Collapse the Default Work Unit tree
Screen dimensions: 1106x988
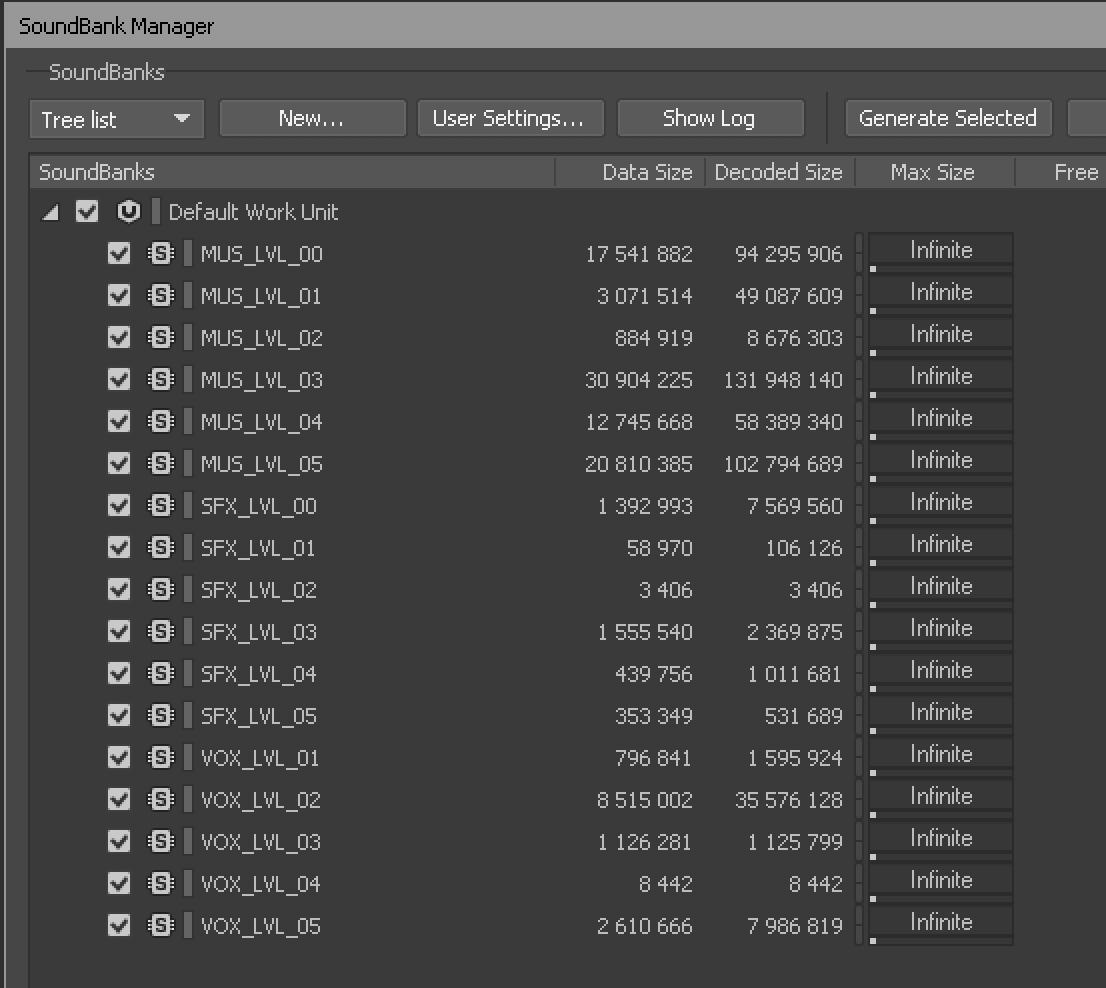coord(50,212)
